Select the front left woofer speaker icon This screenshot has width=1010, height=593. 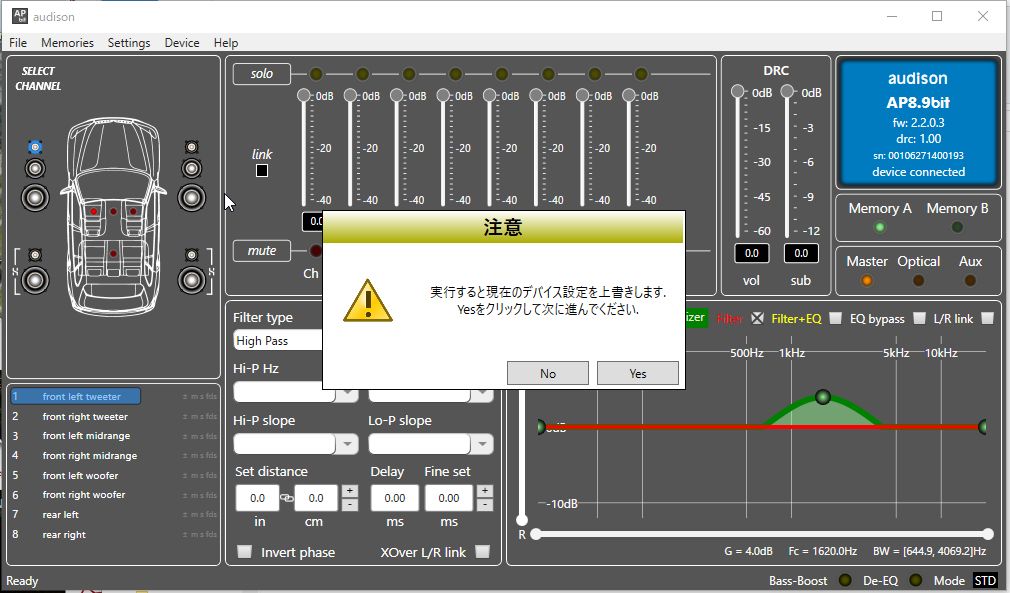[35, 198]
